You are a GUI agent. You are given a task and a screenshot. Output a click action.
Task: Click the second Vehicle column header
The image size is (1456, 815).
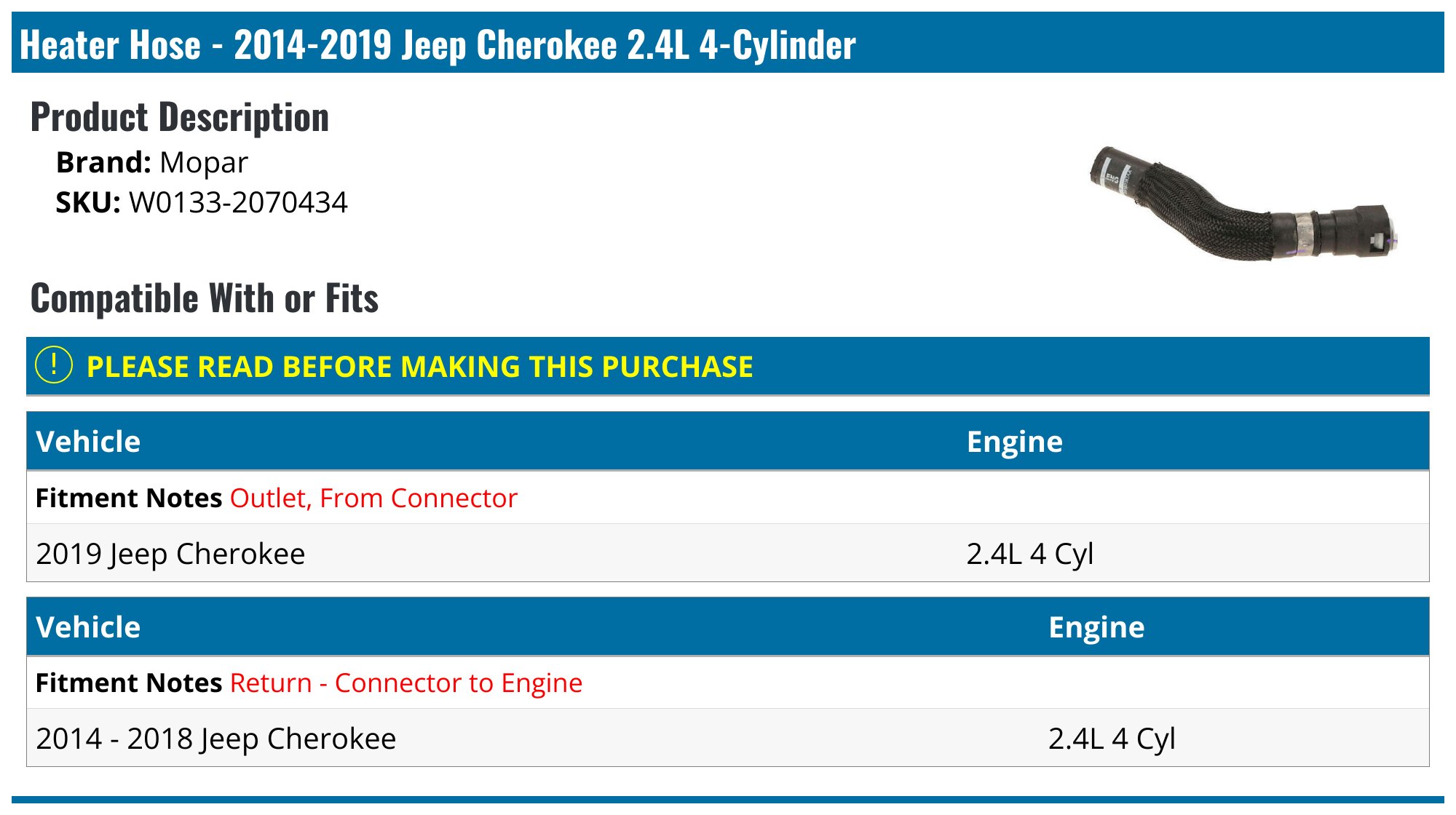coord(88,627)
